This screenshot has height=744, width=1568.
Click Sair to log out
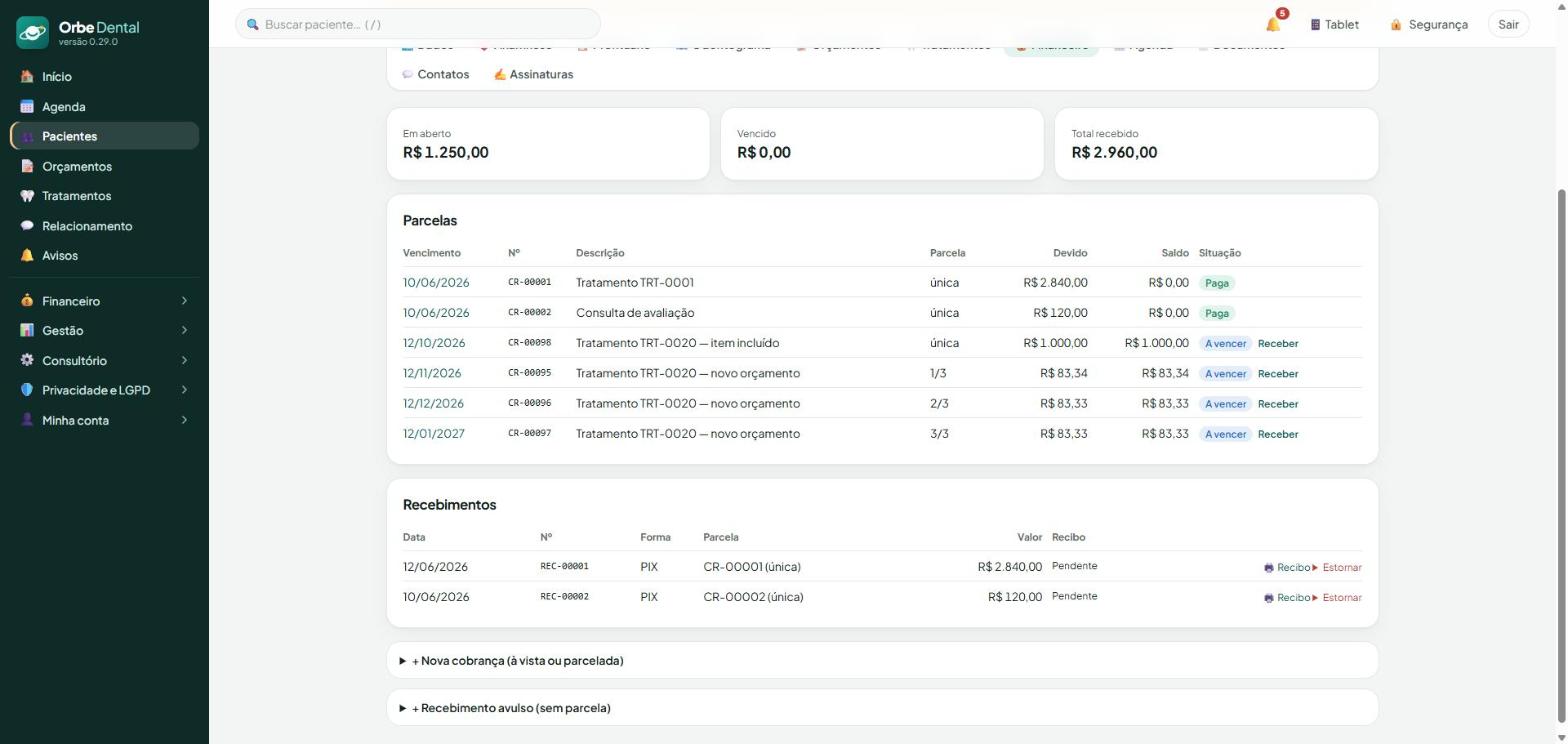tap(1508, 24)
